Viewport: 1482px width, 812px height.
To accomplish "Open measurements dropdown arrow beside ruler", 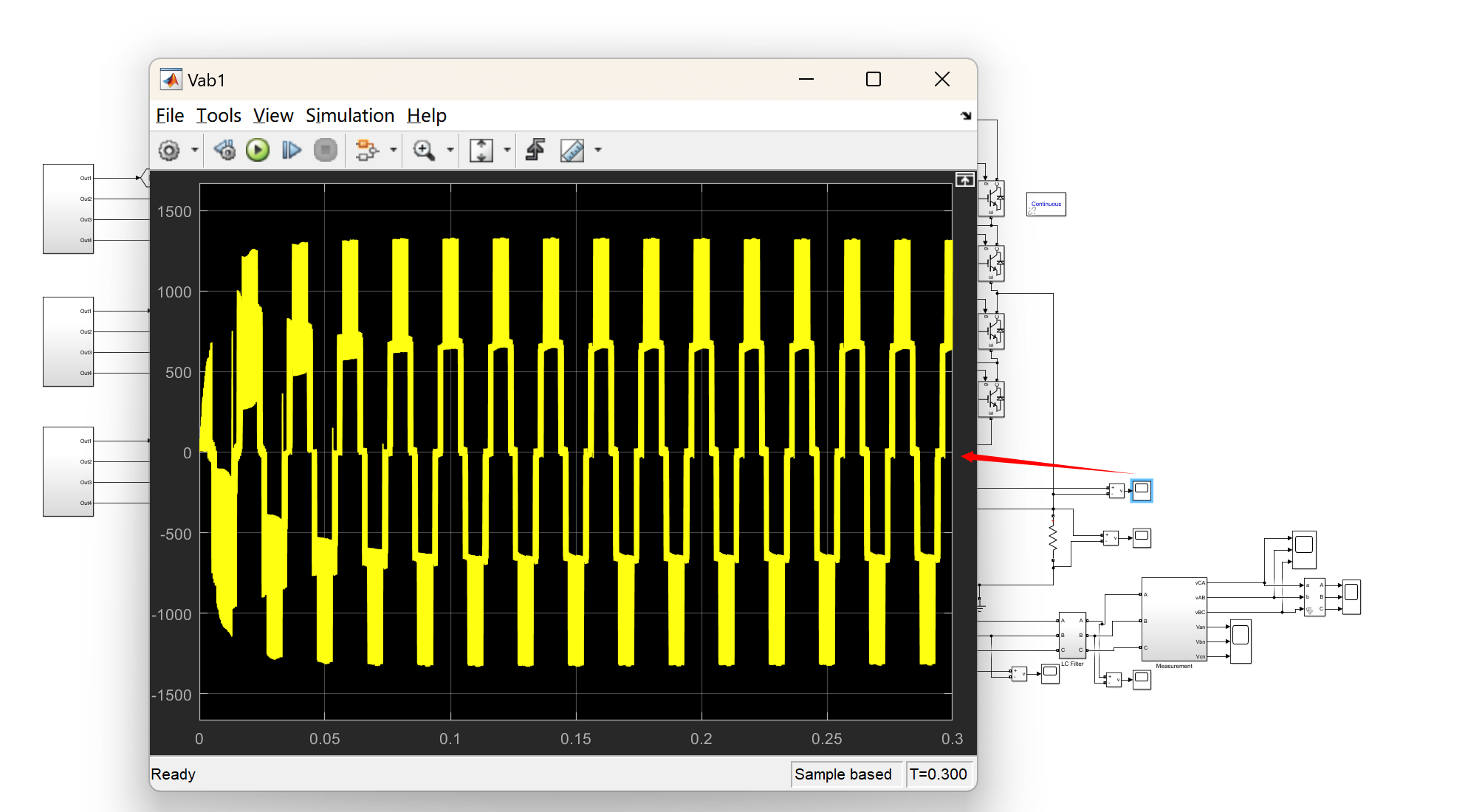I will coord(598,151).
